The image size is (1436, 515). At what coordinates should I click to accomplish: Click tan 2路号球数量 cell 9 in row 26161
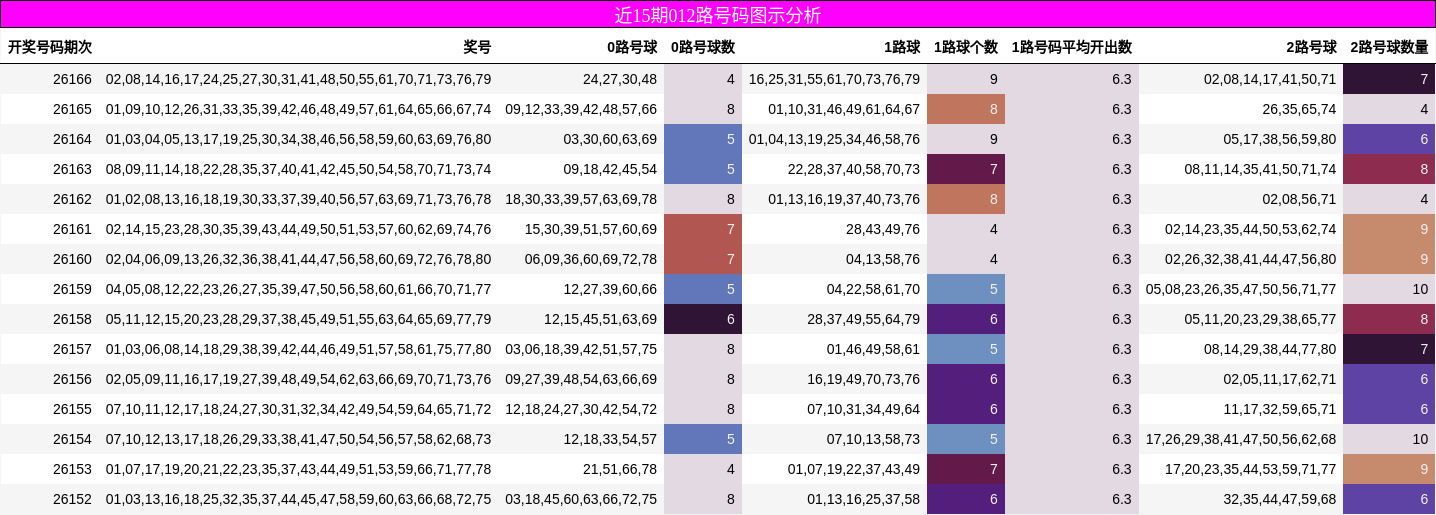tap(1389, 229)
